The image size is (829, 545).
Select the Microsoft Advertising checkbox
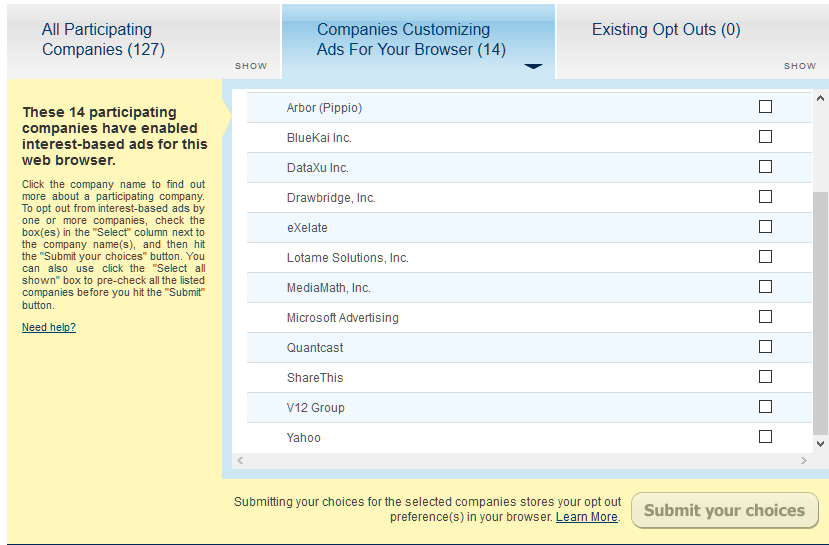765,317
